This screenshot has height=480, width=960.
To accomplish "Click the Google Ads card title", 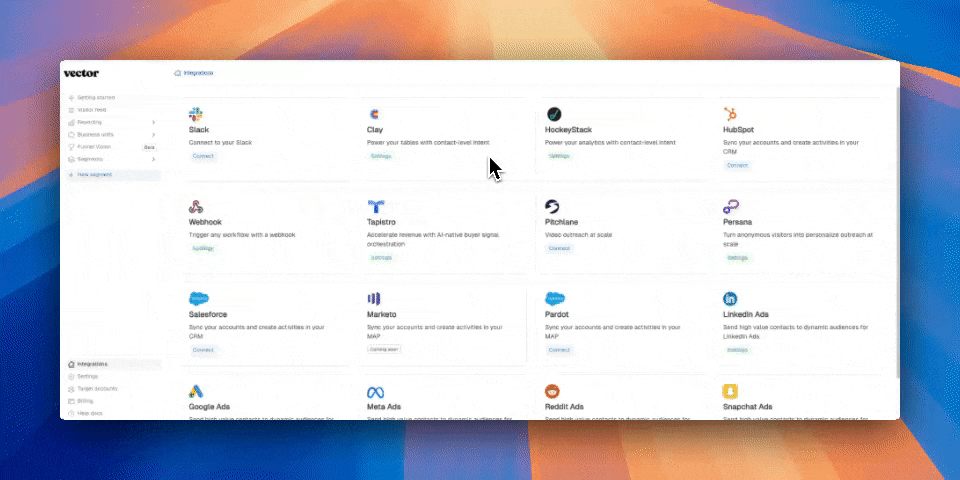I will pos(209,407).
